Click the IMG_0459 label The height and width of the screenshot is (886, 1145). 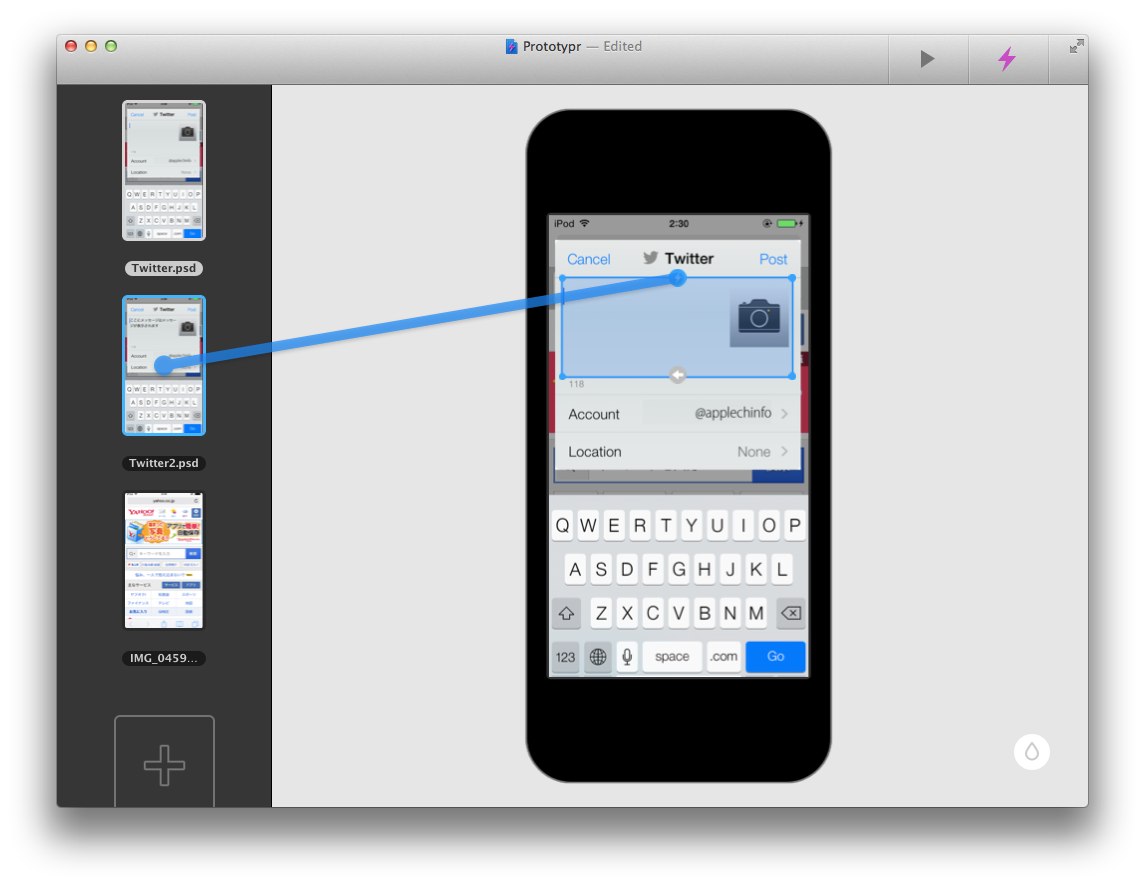coord(164,658)
